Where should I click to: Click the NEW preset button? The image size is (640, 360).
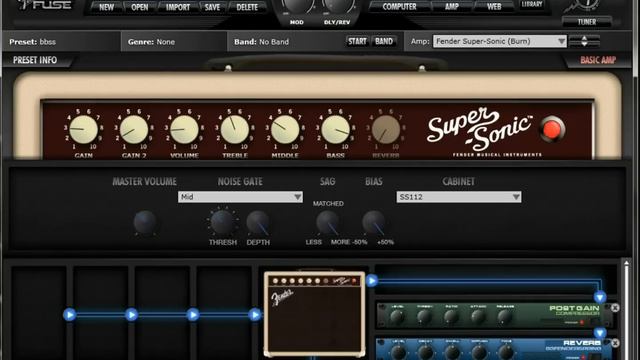(x=106, y=7)
